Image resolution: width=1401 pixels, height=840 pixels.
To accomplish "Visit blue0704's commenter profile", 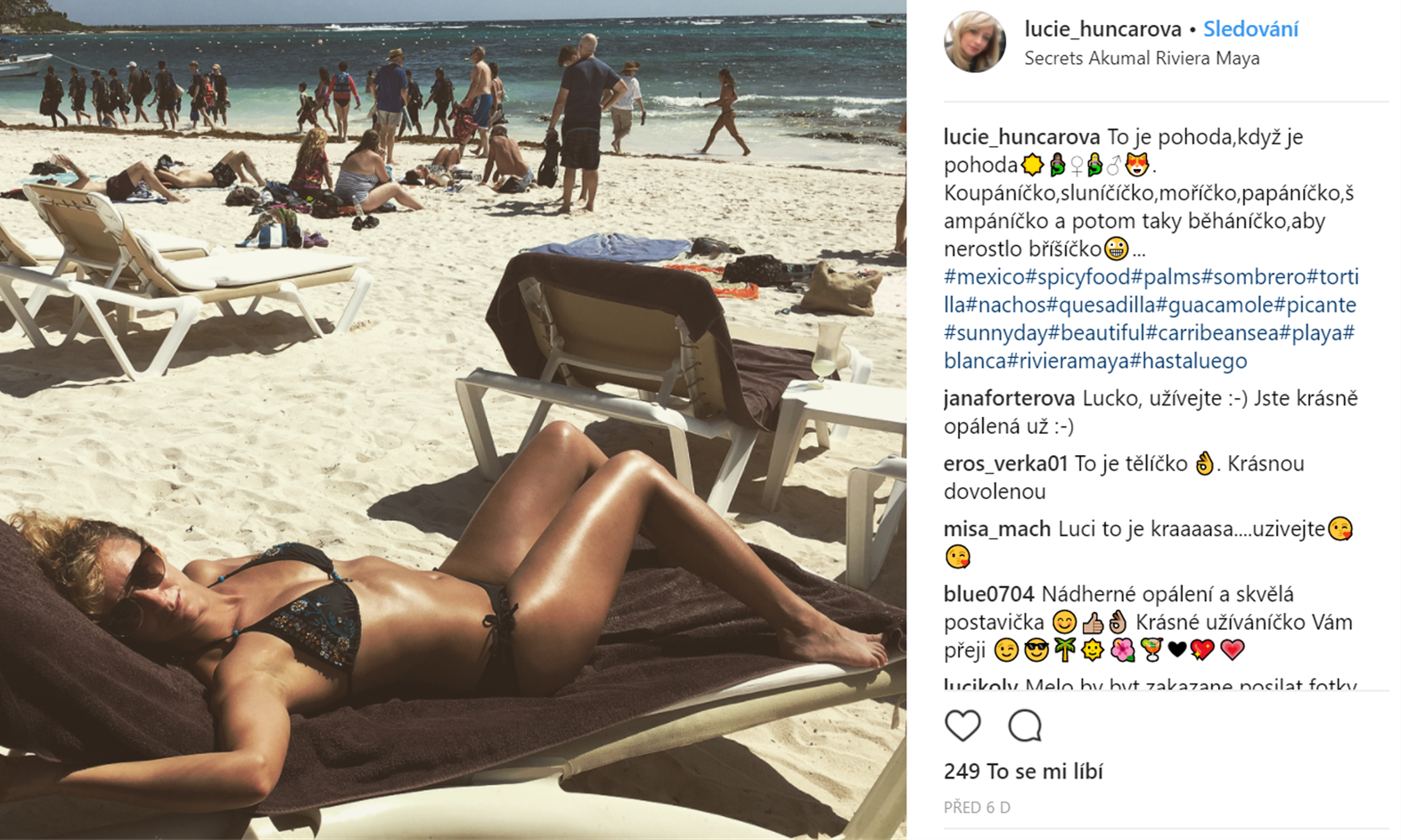I will tap(988, 594).
